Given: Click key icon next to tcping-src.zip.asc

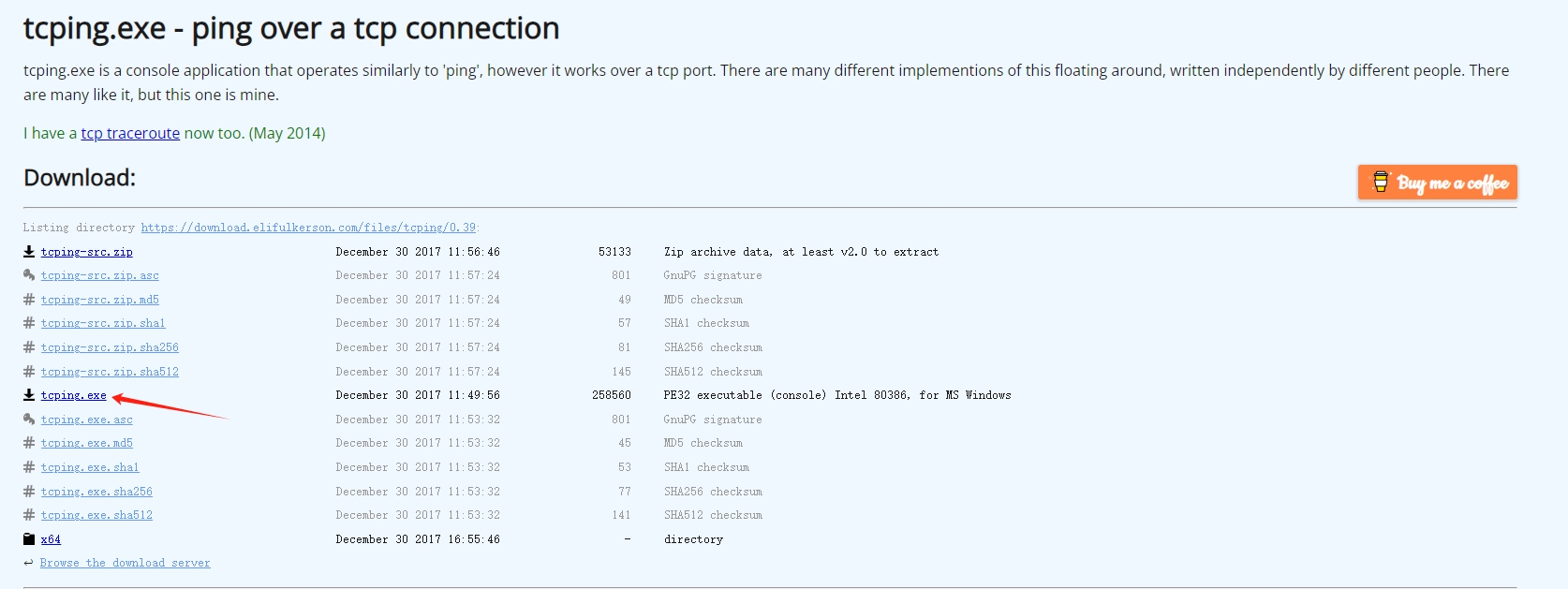Looking at the screenshot, I should click(29, 275).
